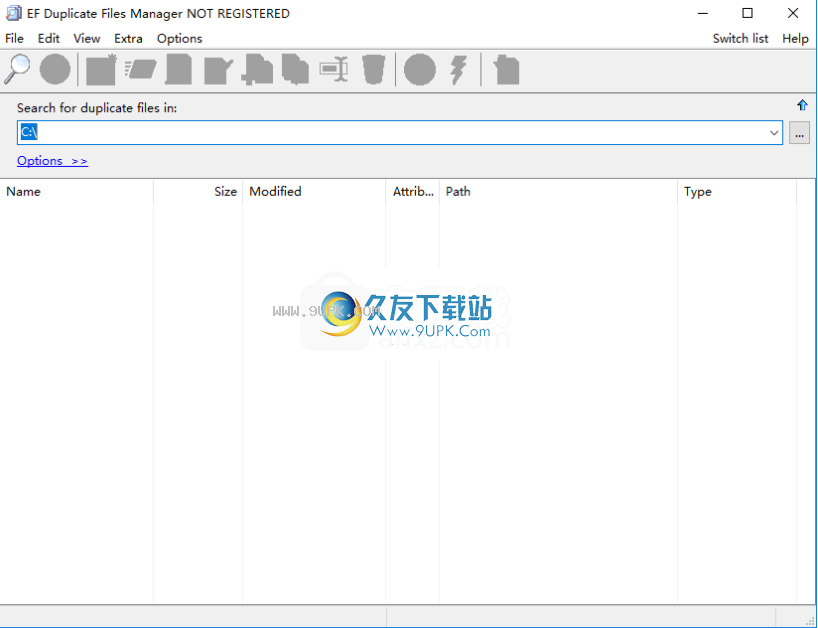Click the browse folder '...' button
Viewport: 818px width, 628px height.
pos(799,132)
